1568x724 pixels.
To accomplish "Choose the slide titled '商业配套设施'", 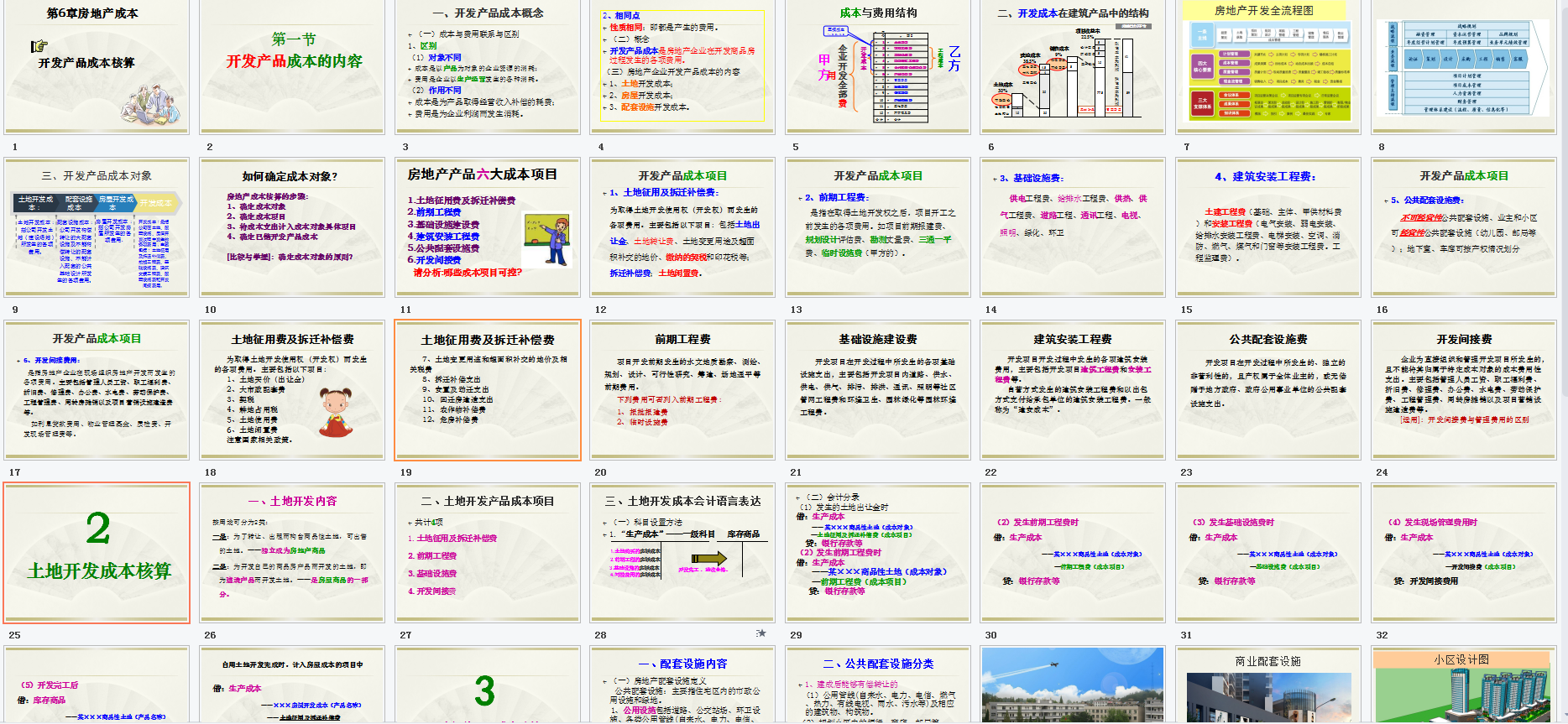I will (x=1268, y=685).
